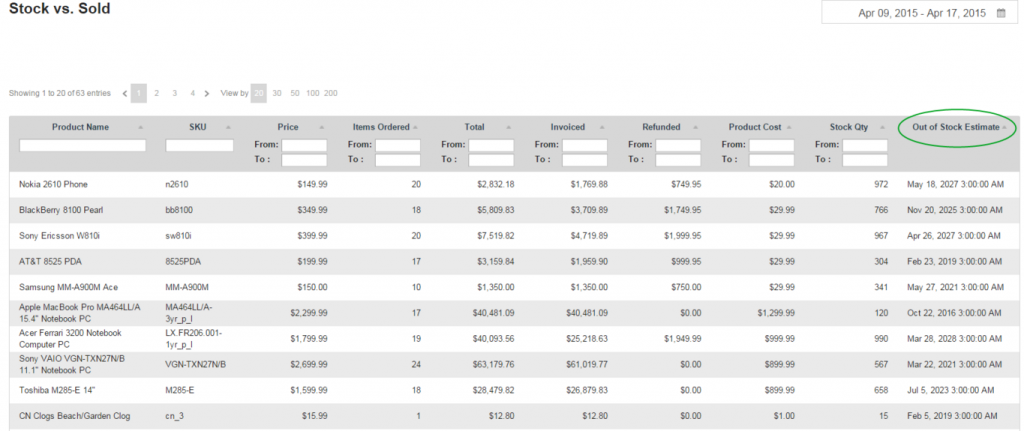Screen dimensions: 1024x431
Task: Sort by SKU column arrow
Action: 228,127
